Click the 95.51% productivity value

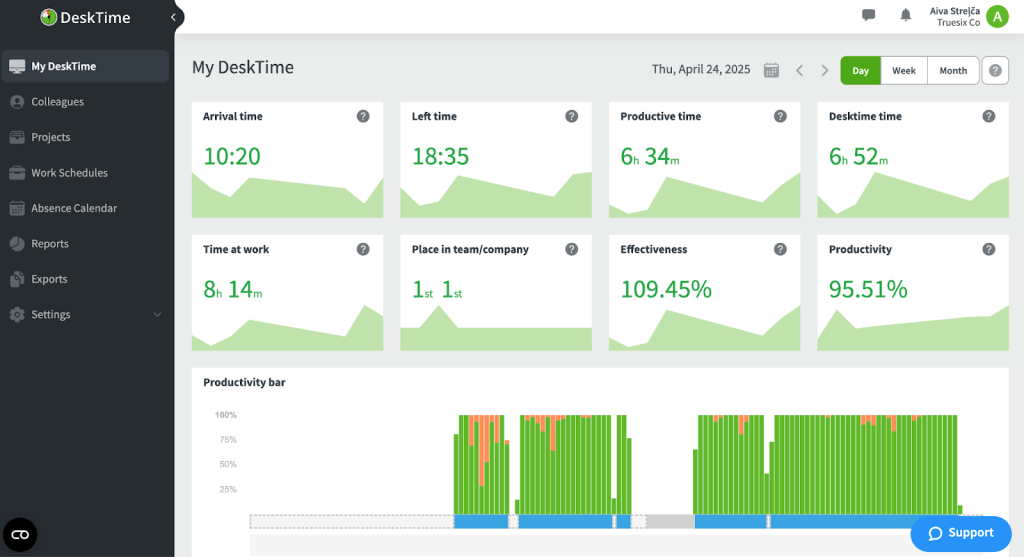[x=868, y=289]
